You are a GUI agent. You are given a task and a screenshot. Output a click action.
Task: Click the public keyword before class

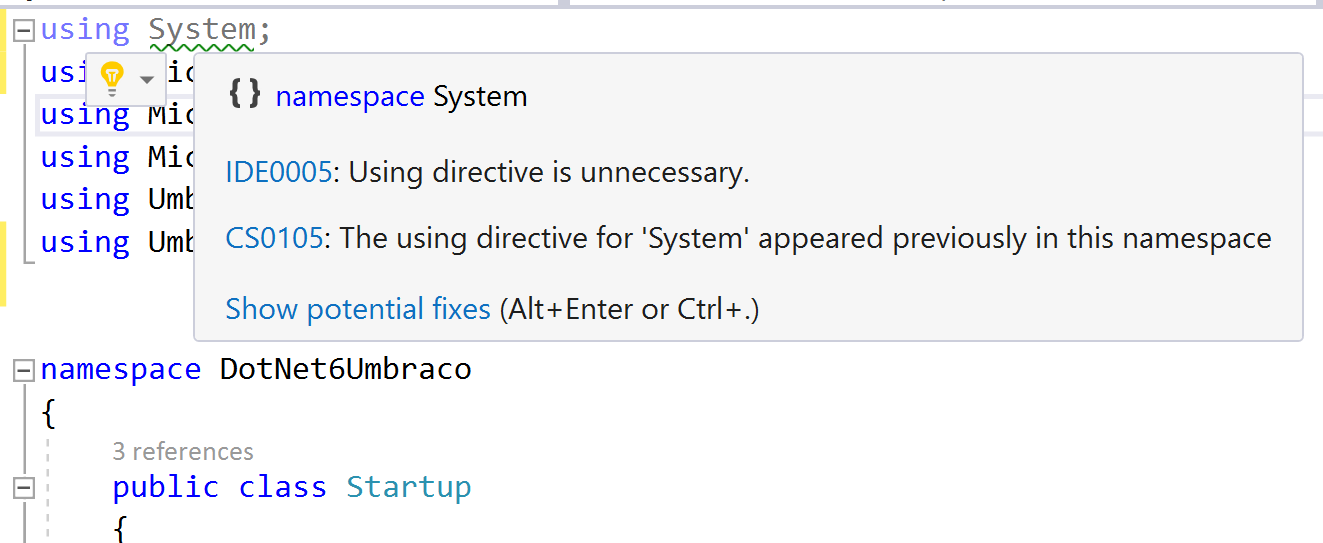pyautogui.click(x=166, y=487)
